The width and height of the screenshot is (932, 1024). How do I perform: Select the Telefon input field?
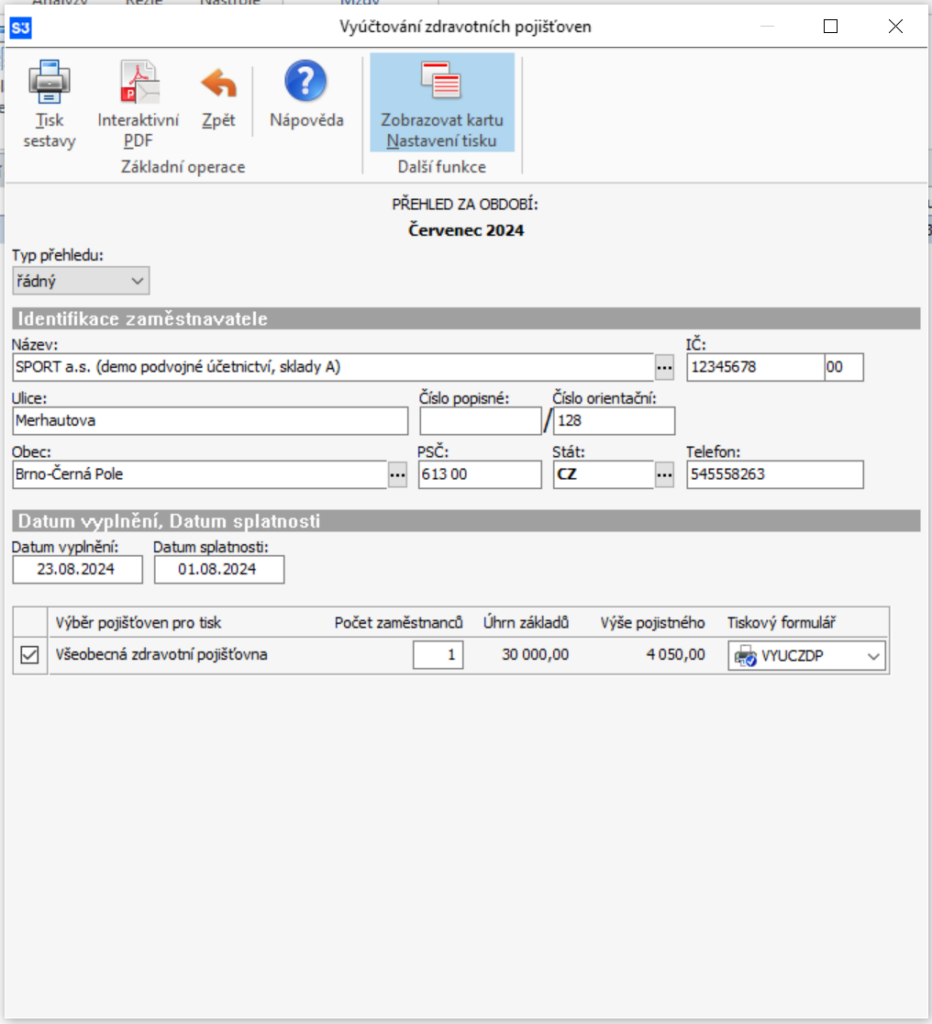pos(774,475)
